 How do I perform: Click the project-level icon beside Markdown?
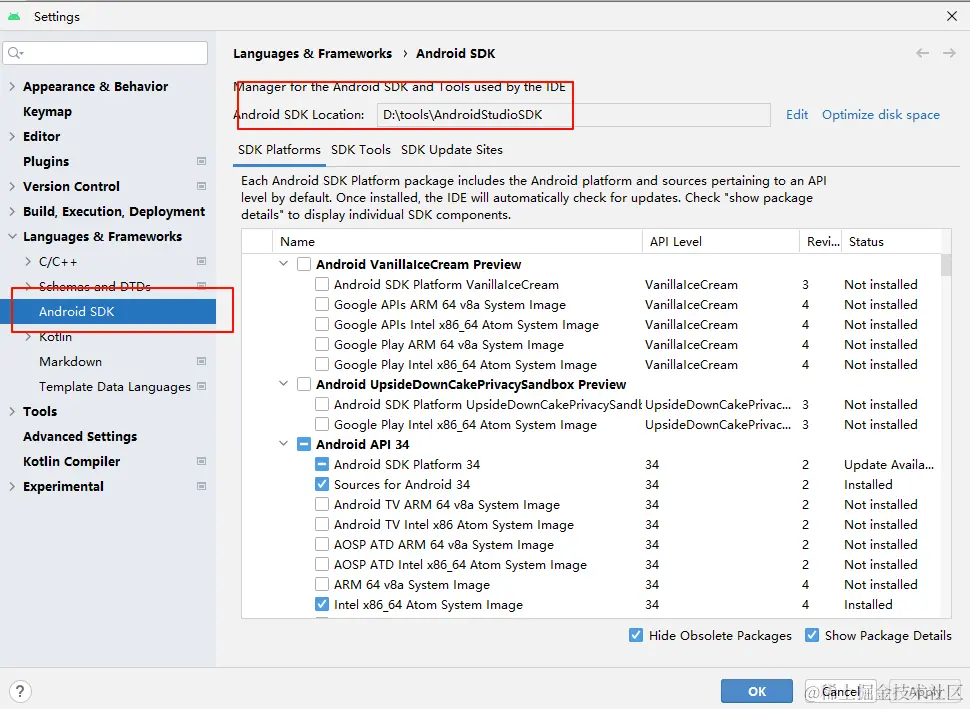pyautogui.click(x=201, y=361)
